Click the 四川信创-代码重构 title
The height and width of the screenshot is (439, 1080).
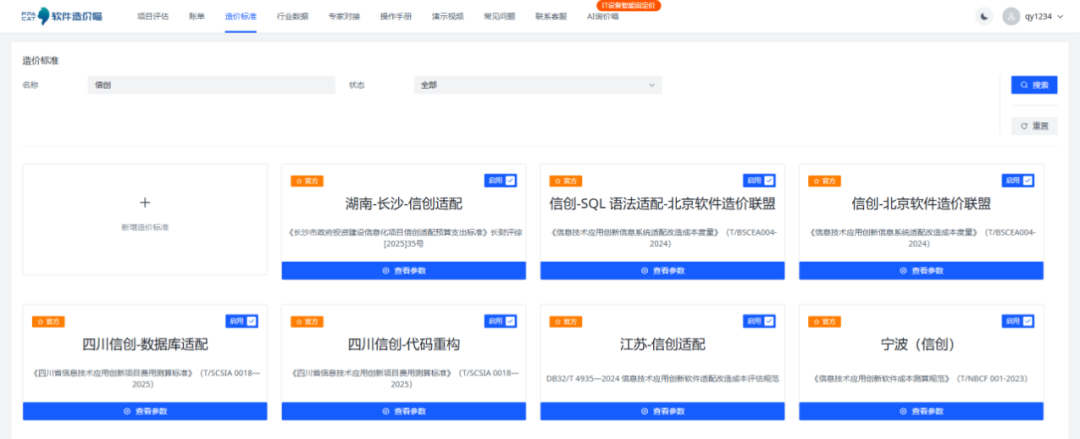404,345
